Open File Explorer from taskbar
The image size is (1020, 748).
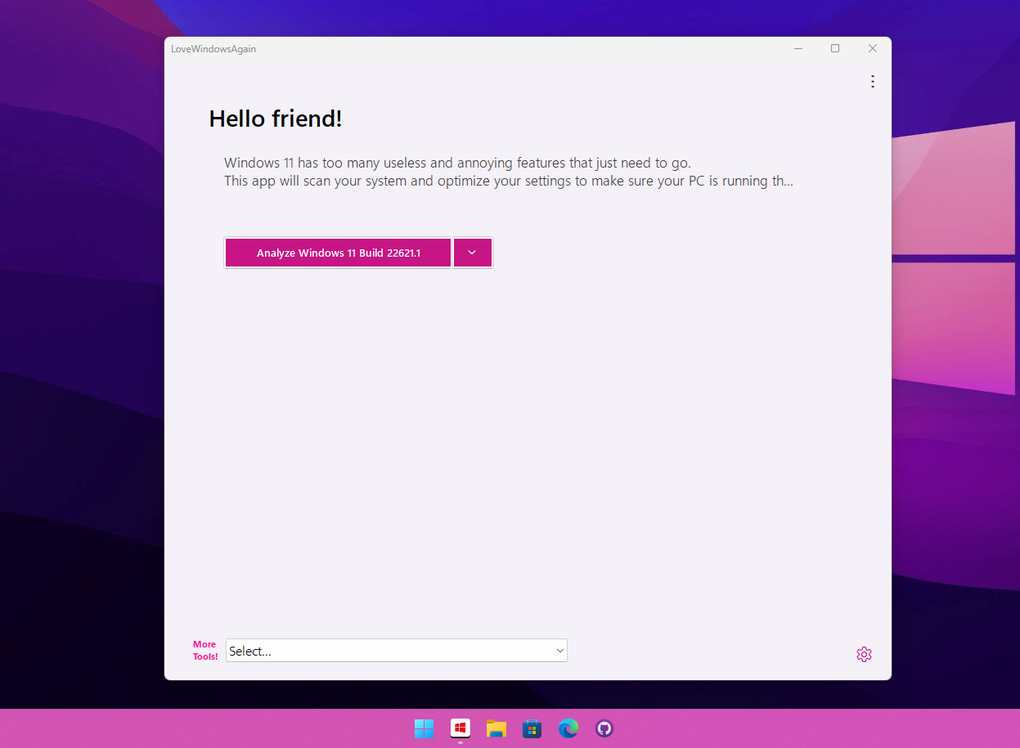click(x=496, y=728)
